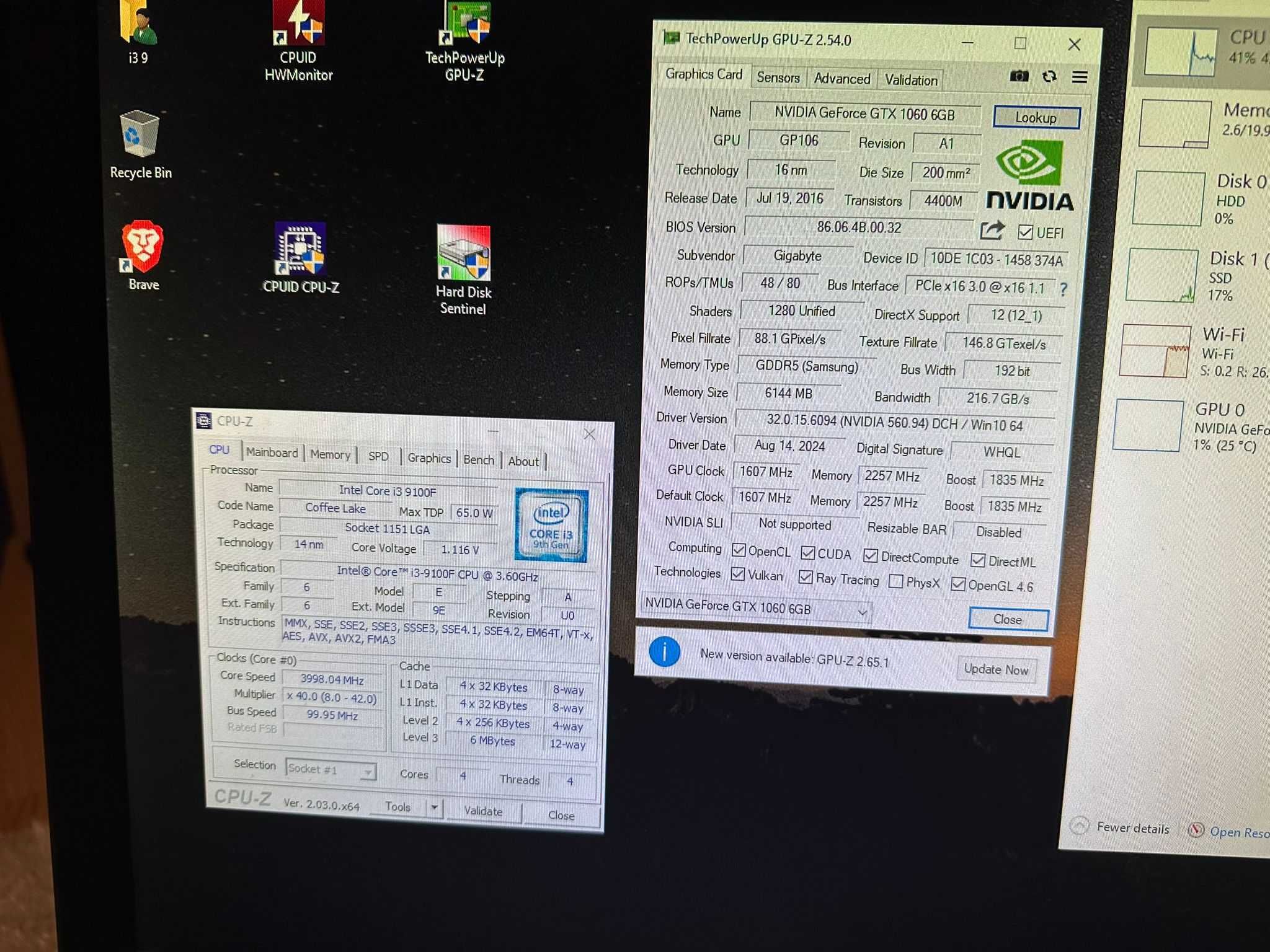
Task: Toggle the OpenCL checkbox
Action: pyautogui.click(x=738, y=550)
